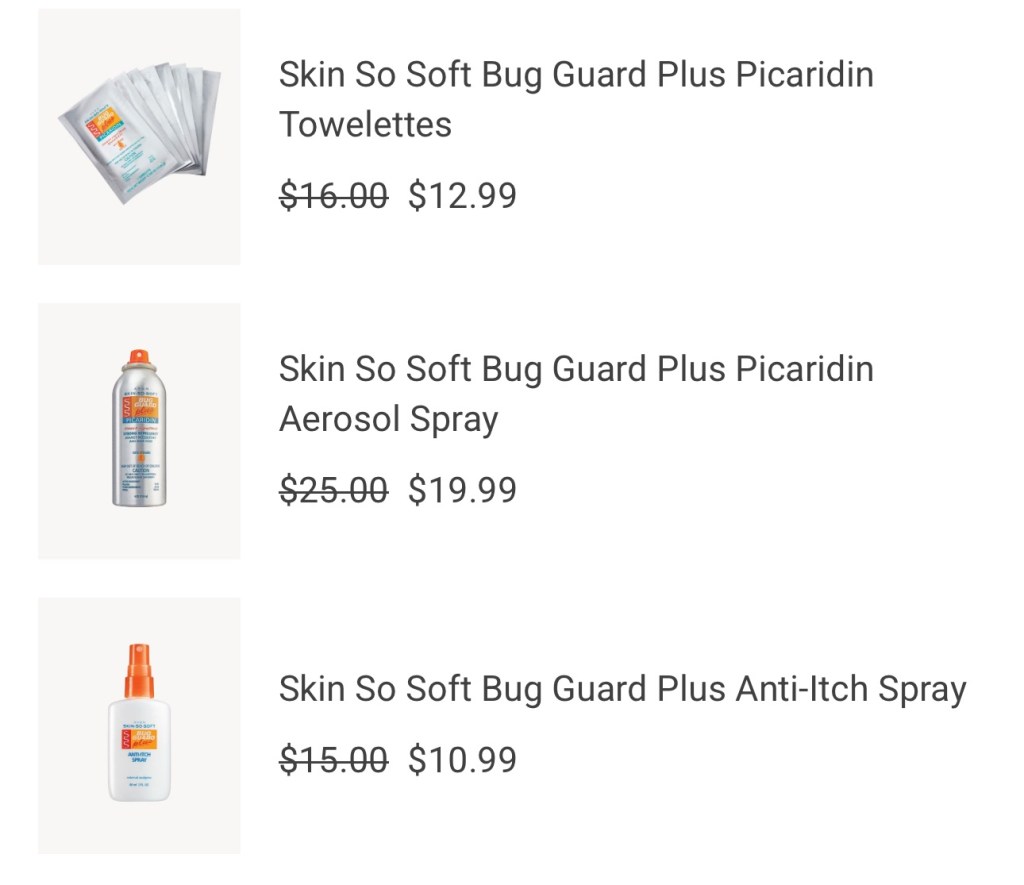The image size is (1024, 885).
Task: Click the crossed-out $15.00 original price
Action: pos(333,760)
